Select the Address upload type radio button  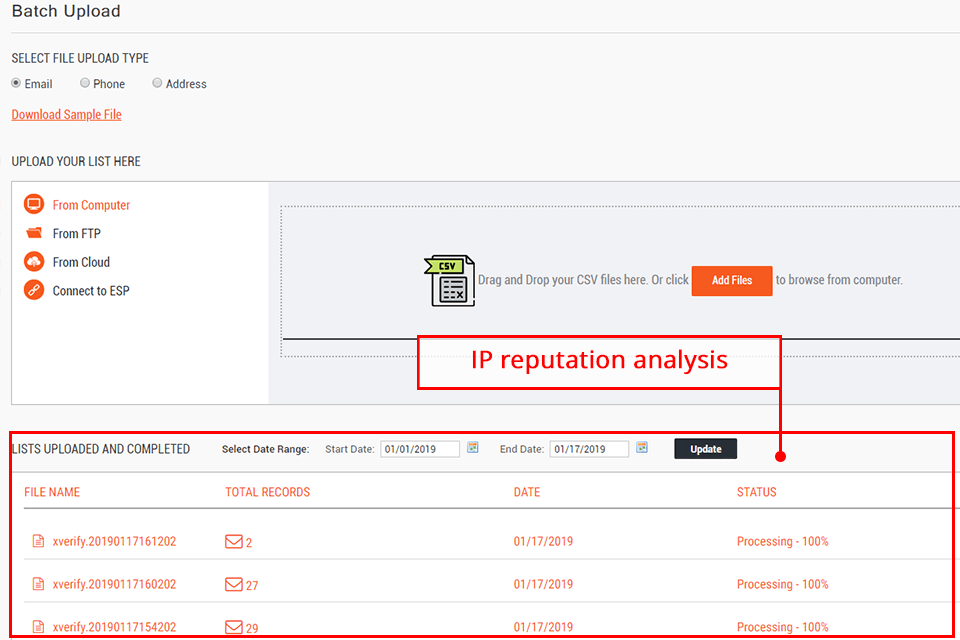[x=157, y=83]
